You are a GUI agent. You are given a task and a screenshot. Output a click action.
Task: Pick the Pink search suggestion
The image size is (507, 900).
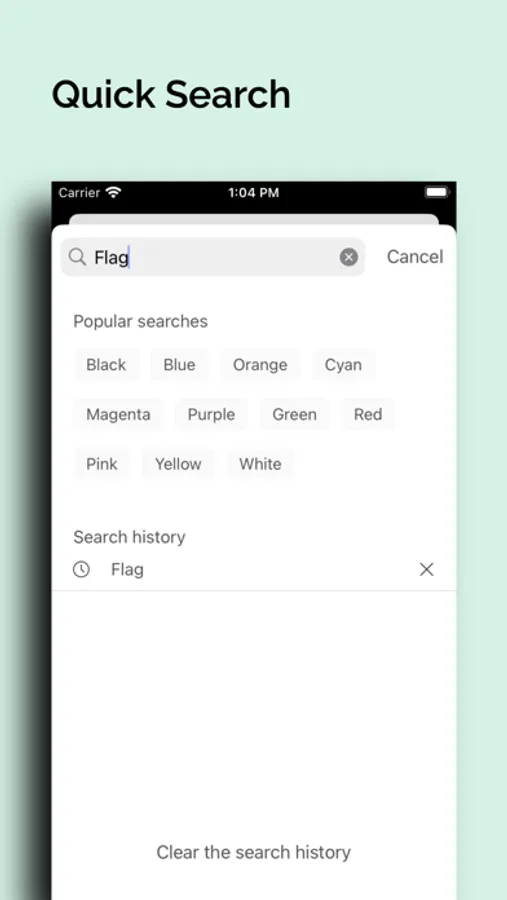click(x=102, y=464)
